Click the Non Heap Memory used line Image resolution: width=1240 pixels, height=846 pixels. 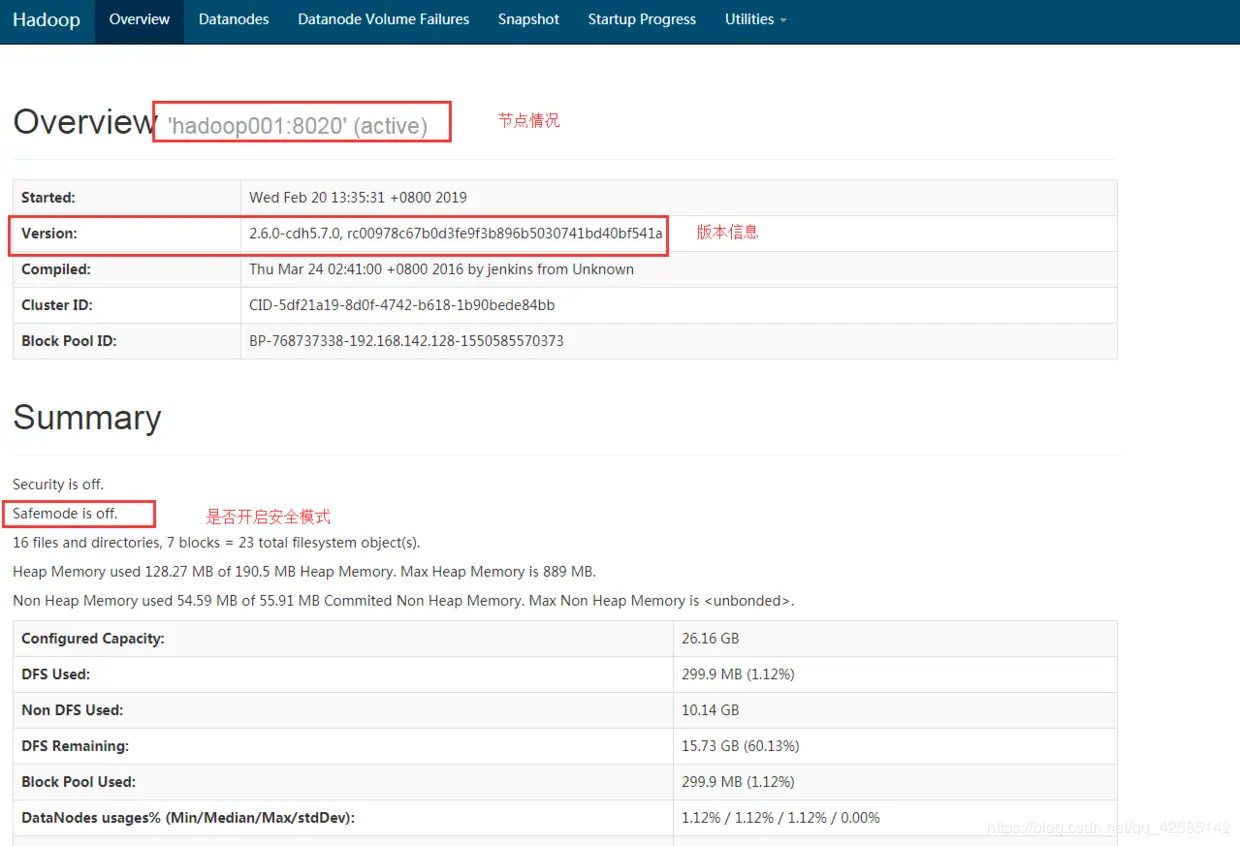click(x=403, y=601)
